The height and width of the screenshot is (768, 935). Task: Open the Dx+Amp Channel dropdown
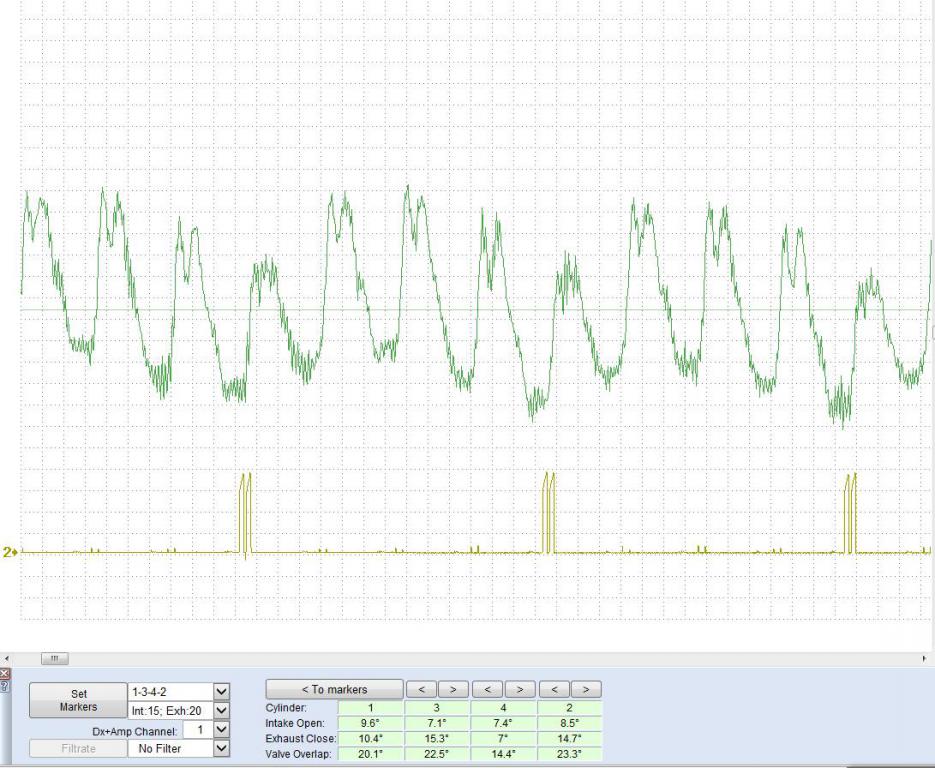point(222,730)
